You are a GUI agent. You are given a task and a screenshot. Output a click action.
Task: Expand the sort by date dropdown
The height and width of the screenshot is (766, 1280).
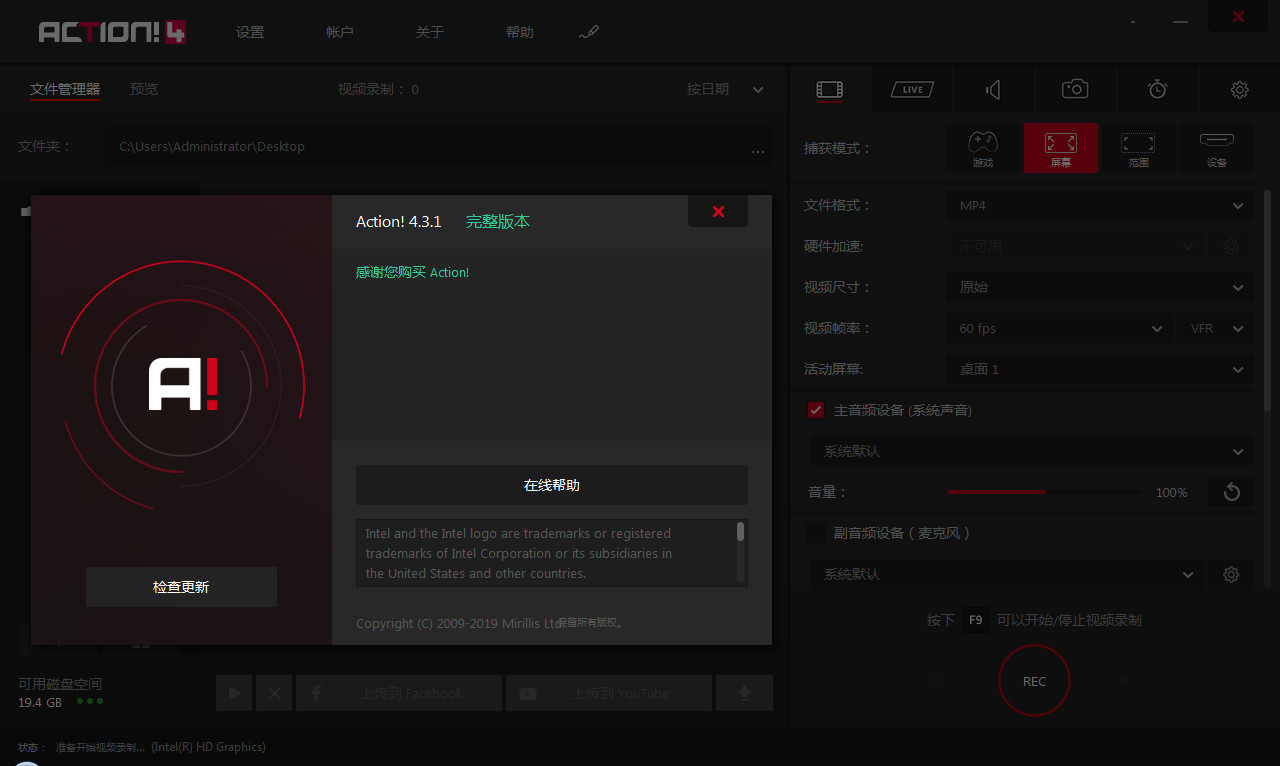pyautogui.click(x=726, y=89)
